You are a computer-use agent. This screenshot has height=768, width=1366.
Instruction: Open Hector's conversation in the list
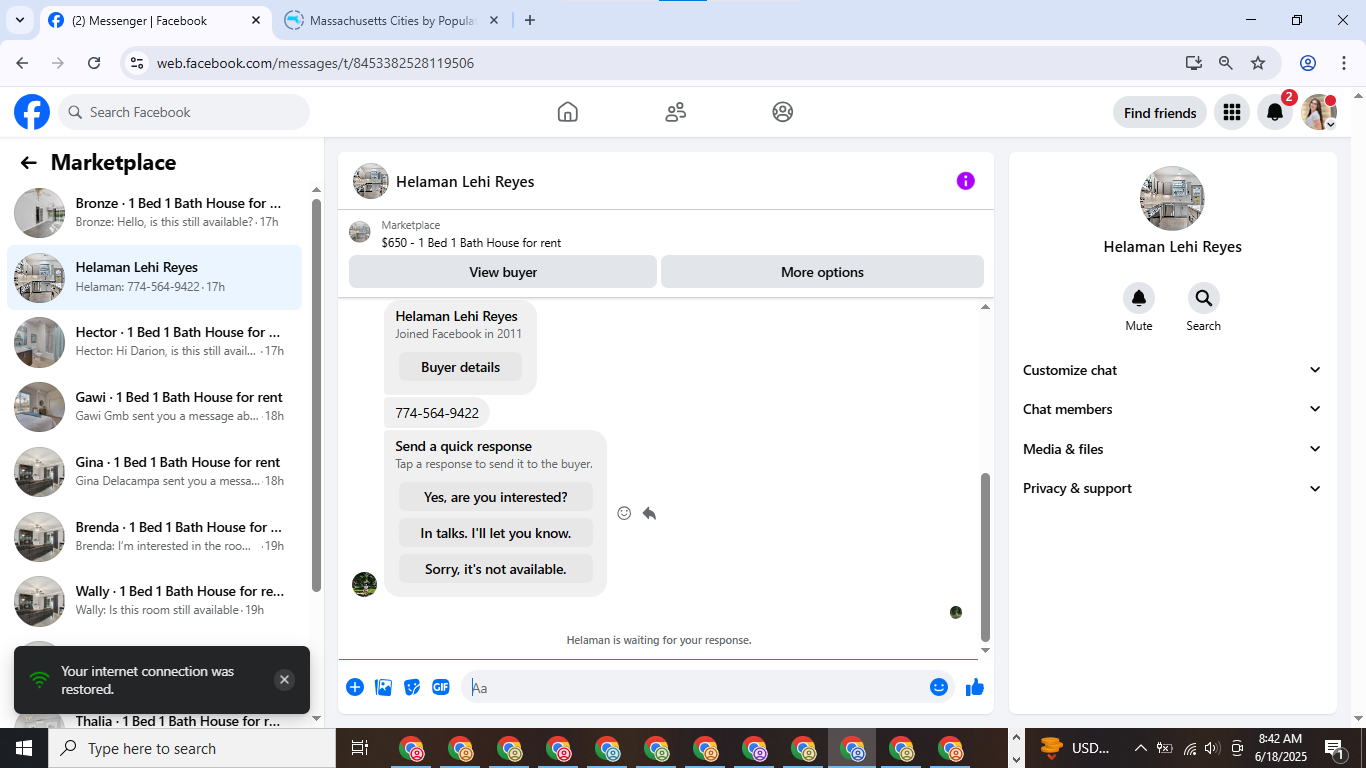coord(155,342)
